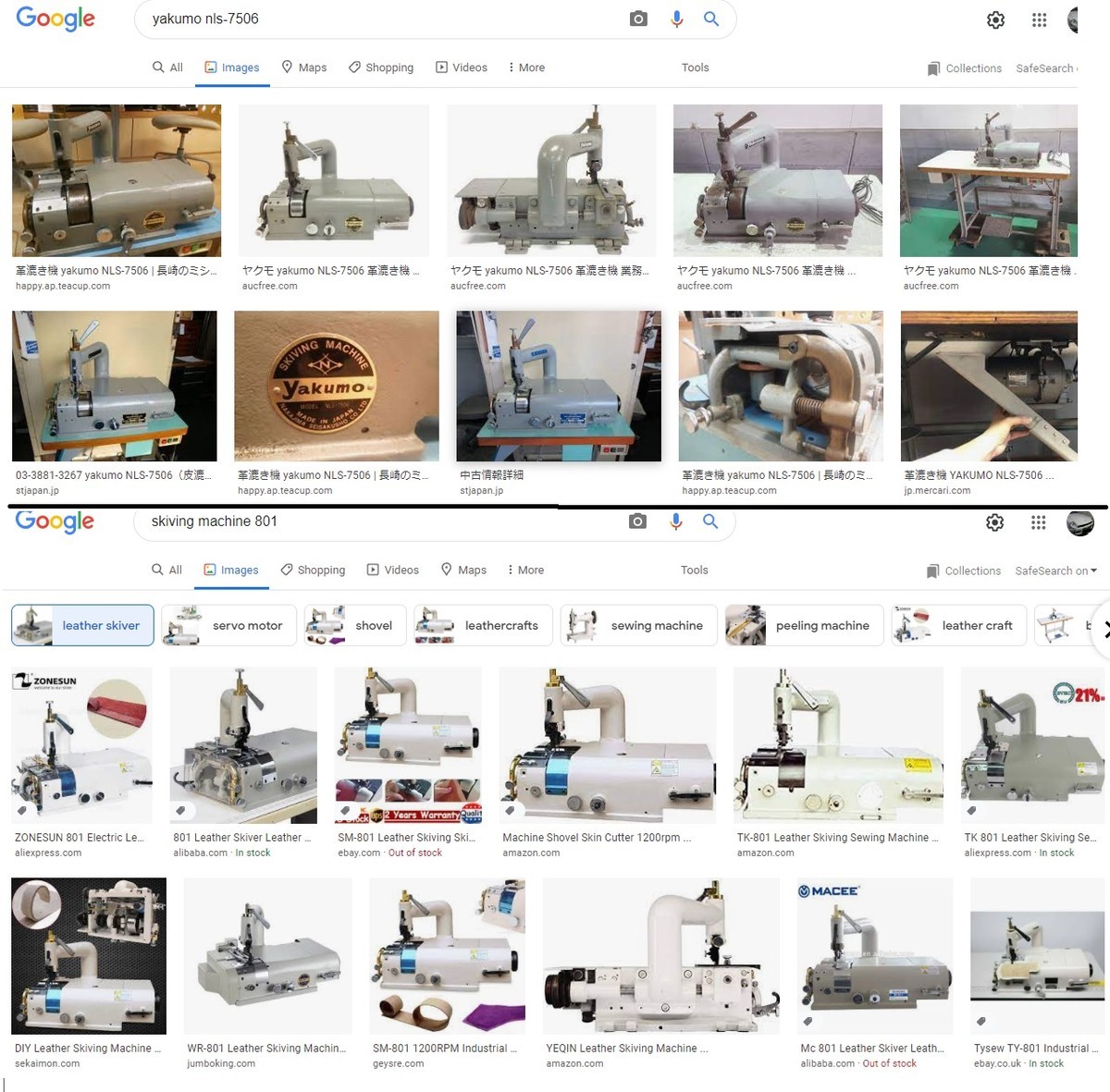Open search by image in the yakumo nls-7506 search bar
Image resolution: width=1110 pixels, height=1092 pixels.
[638, 18]
